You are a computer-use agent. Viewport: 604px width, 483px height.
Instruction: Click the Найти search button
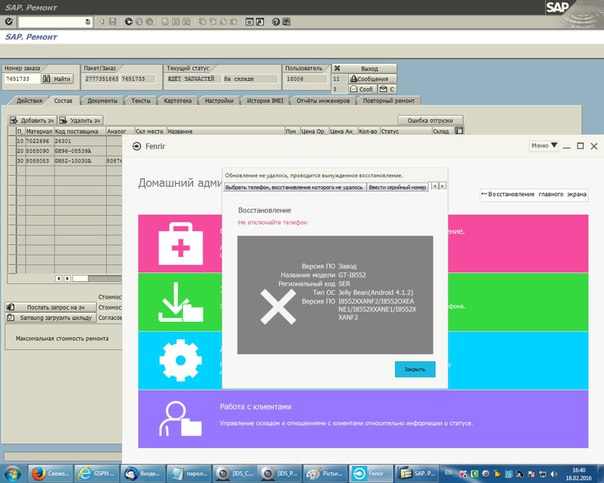click(x=58, y=78)
